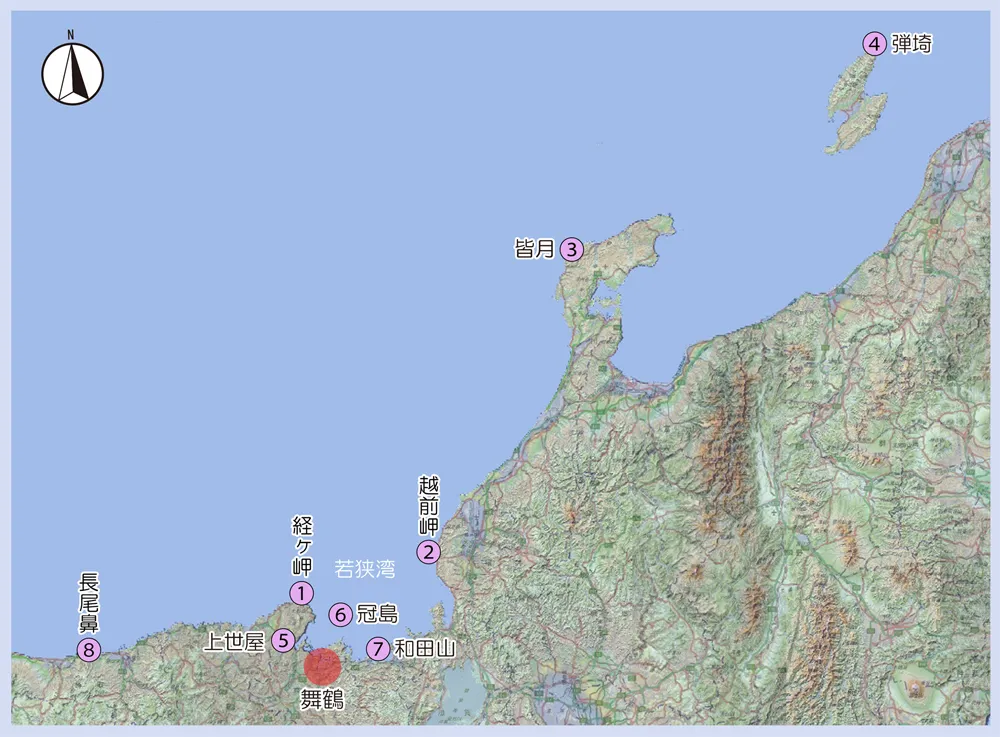Click the 冠島 label text
Screen dimensions: 1000x737
pos(378,614)
